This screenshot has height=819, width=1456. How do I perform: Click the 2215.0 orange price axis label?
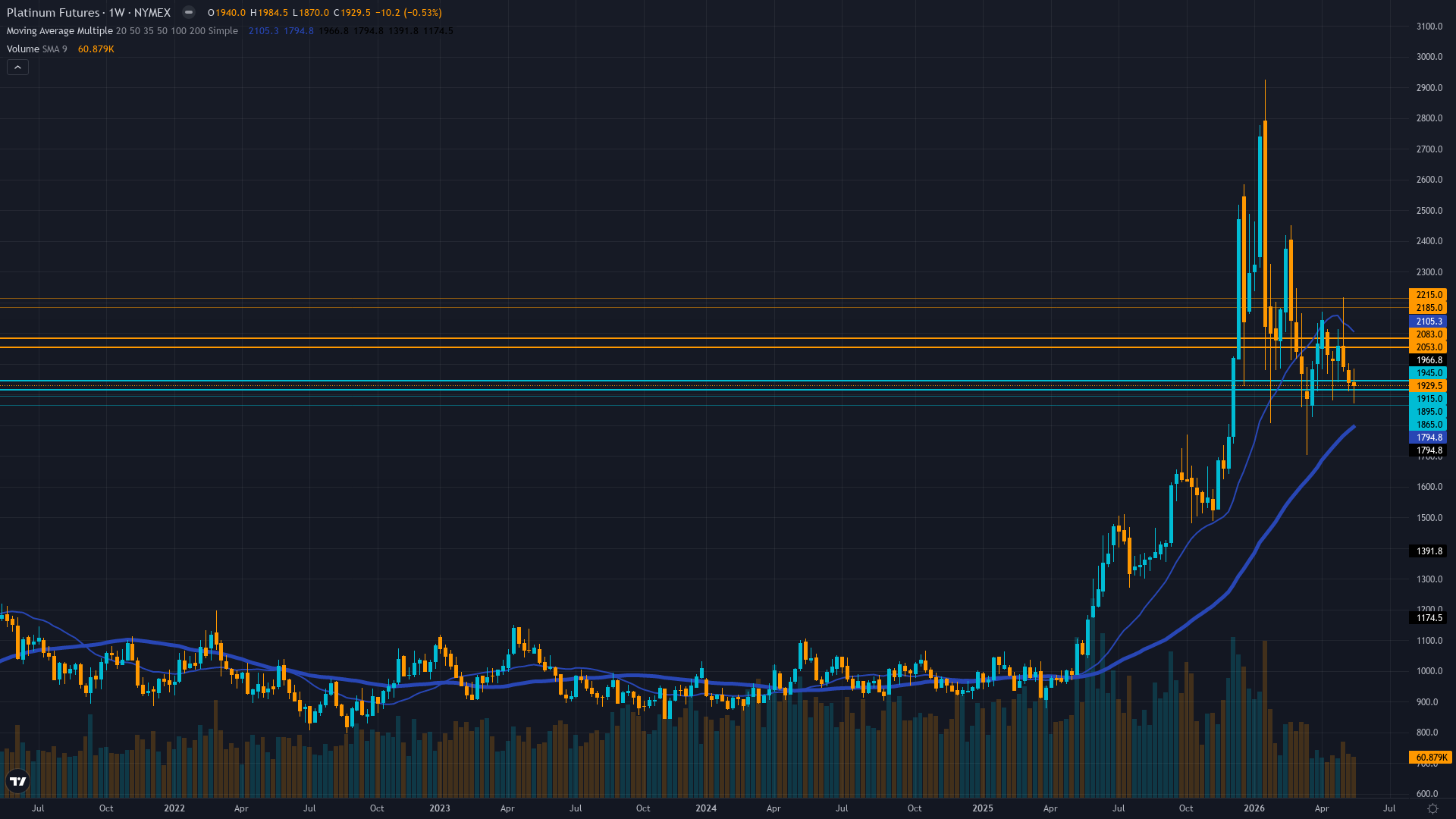(1428, 295)
